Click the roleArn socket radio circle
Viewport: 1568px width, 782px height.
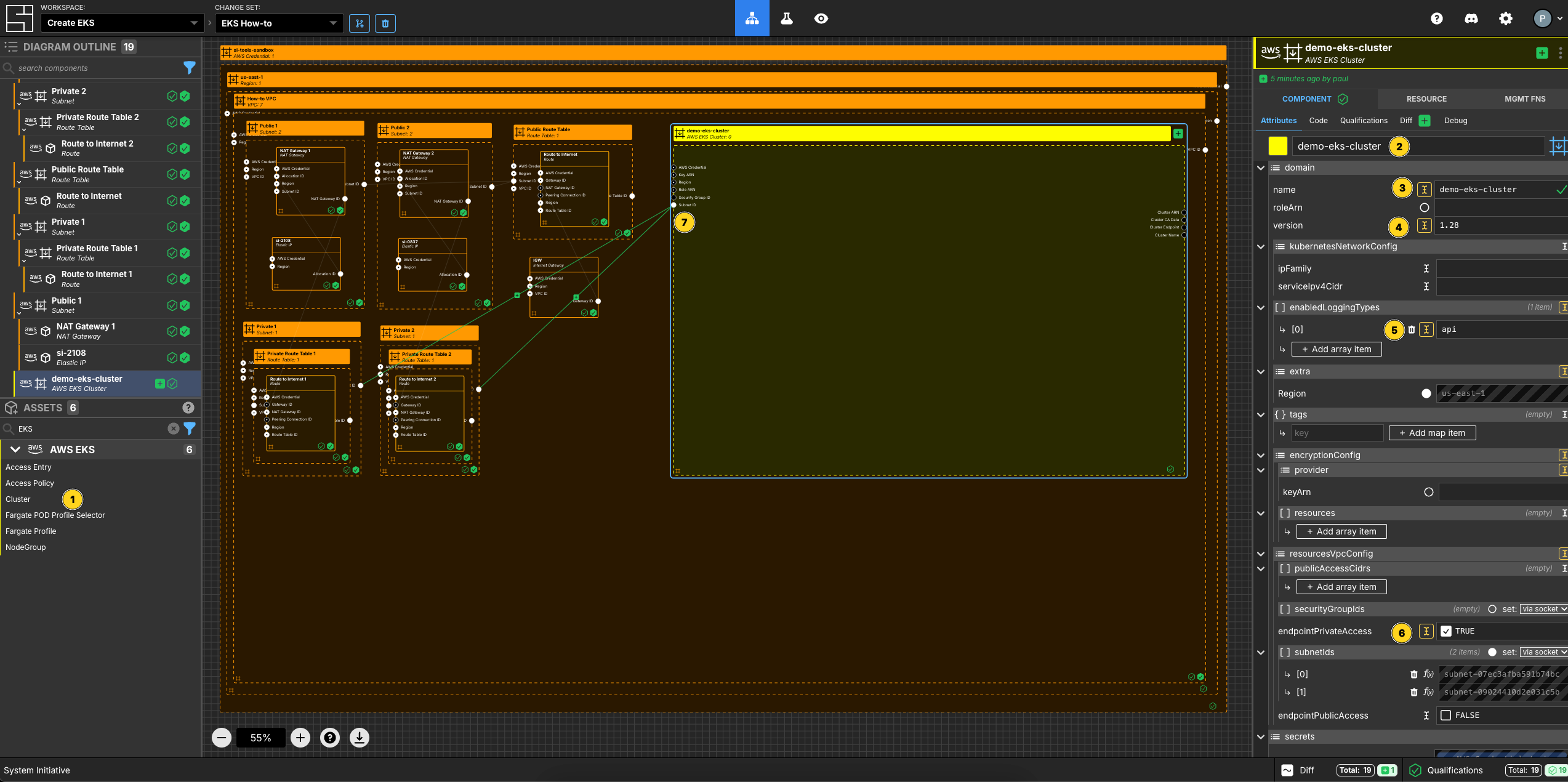tap(1424, 208)
